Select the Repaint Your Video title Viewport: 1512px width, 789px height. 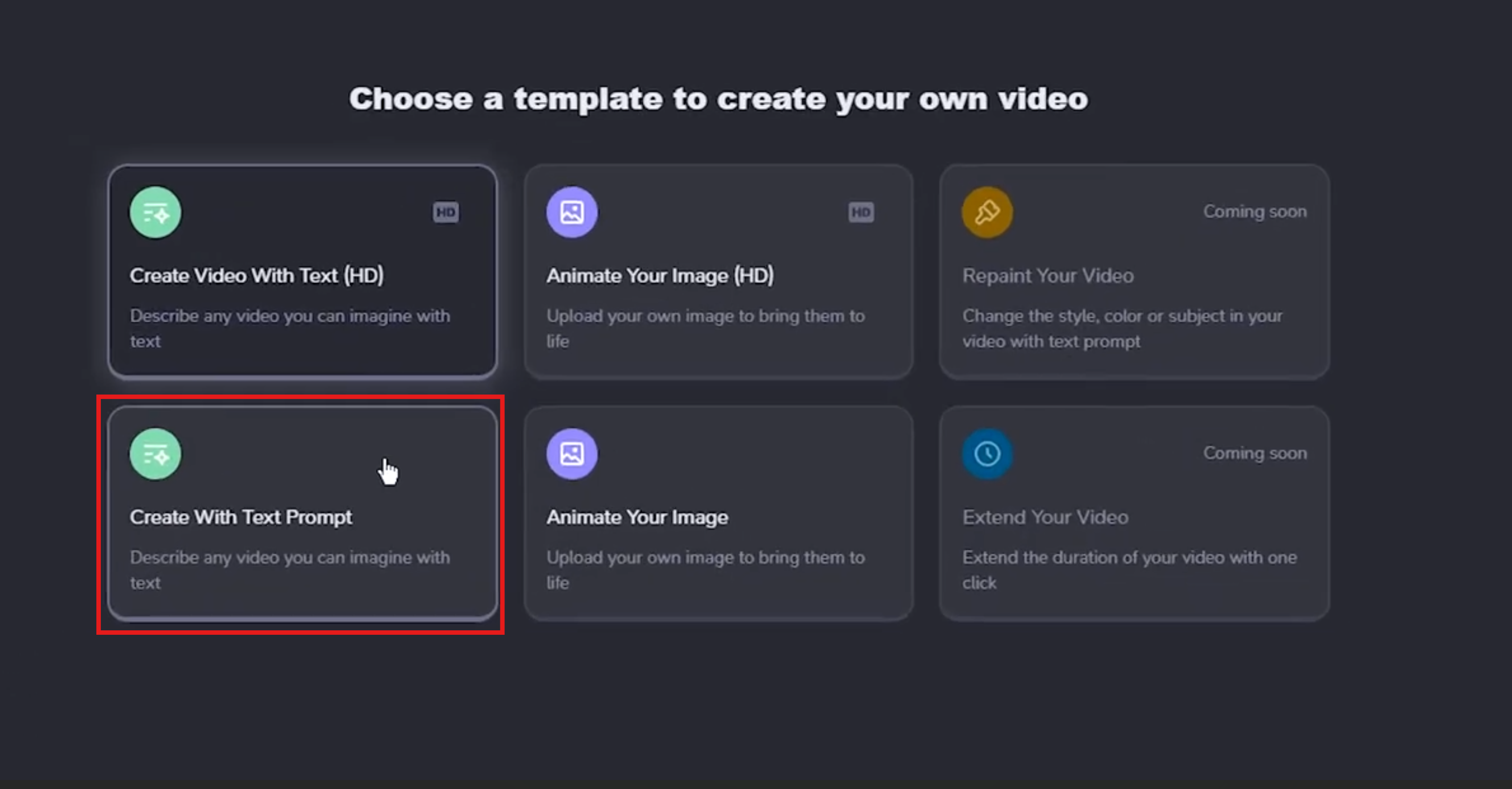pos(1048,276)
